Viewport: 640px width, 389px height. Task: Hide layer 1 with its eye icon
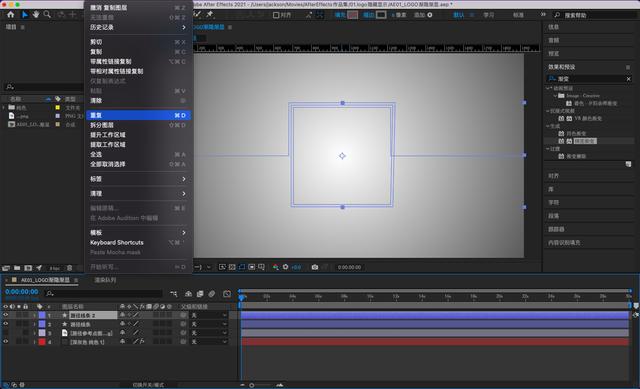pyautogui.click(x=6, y=315)
